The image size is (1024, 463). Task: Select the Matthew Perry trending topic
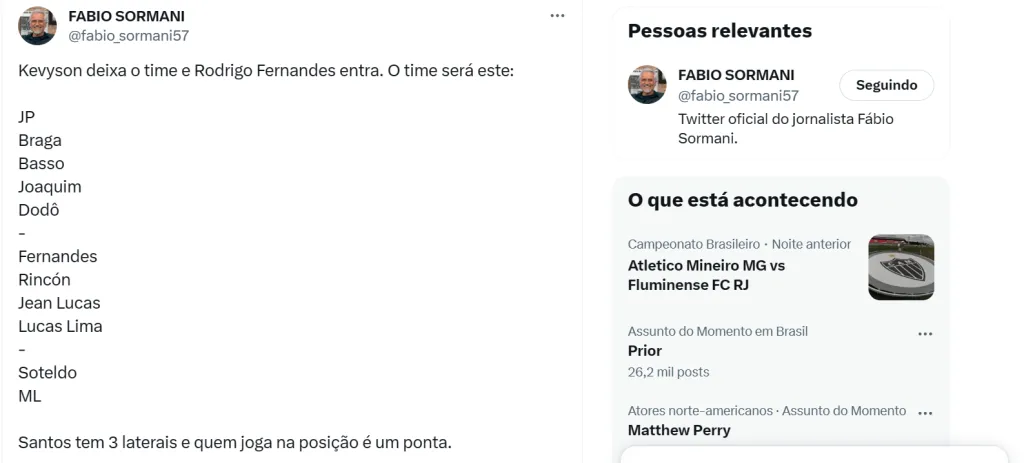coord(679,430)
